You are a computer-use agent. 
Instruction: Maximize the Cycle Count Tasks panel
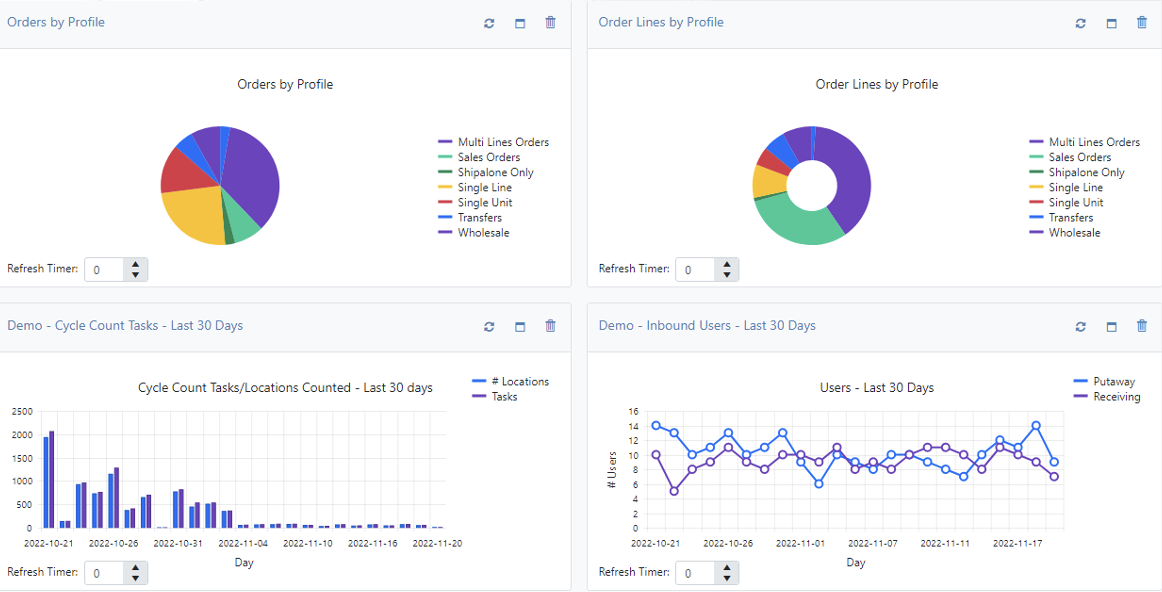[x=520, y=326]
